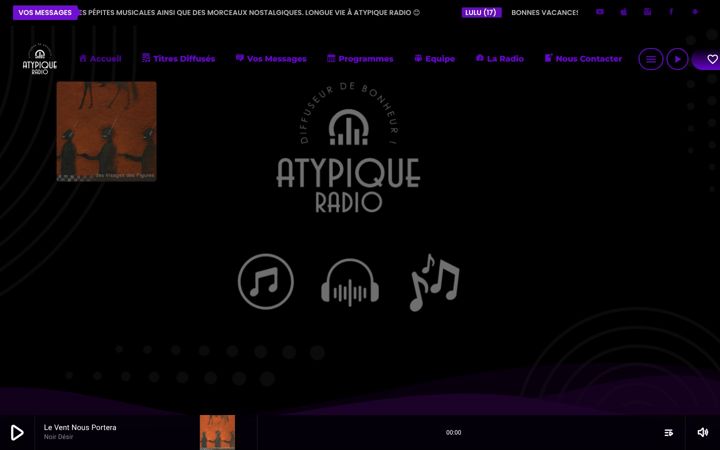Screen dimensions: 720x450
Task: Toggle the volume speaker icon
Action: coord(703,433)
